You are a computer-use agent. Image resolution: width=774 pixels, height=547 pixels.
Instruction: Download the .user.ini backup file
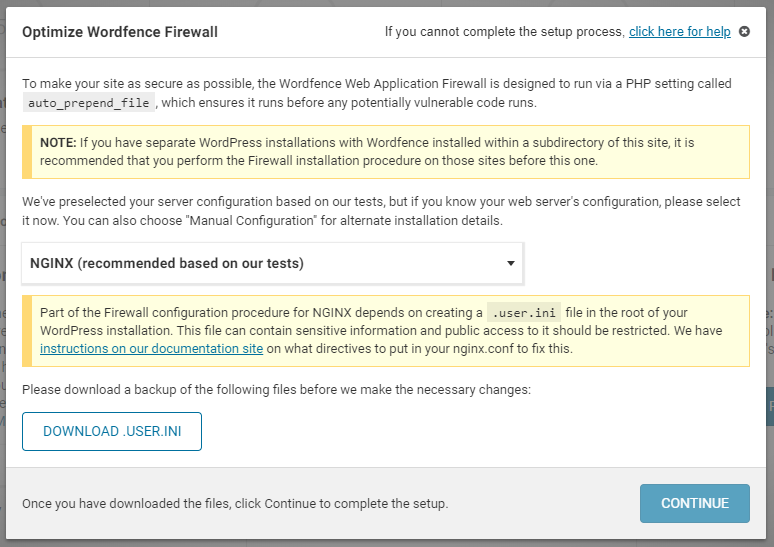[112, 431]
